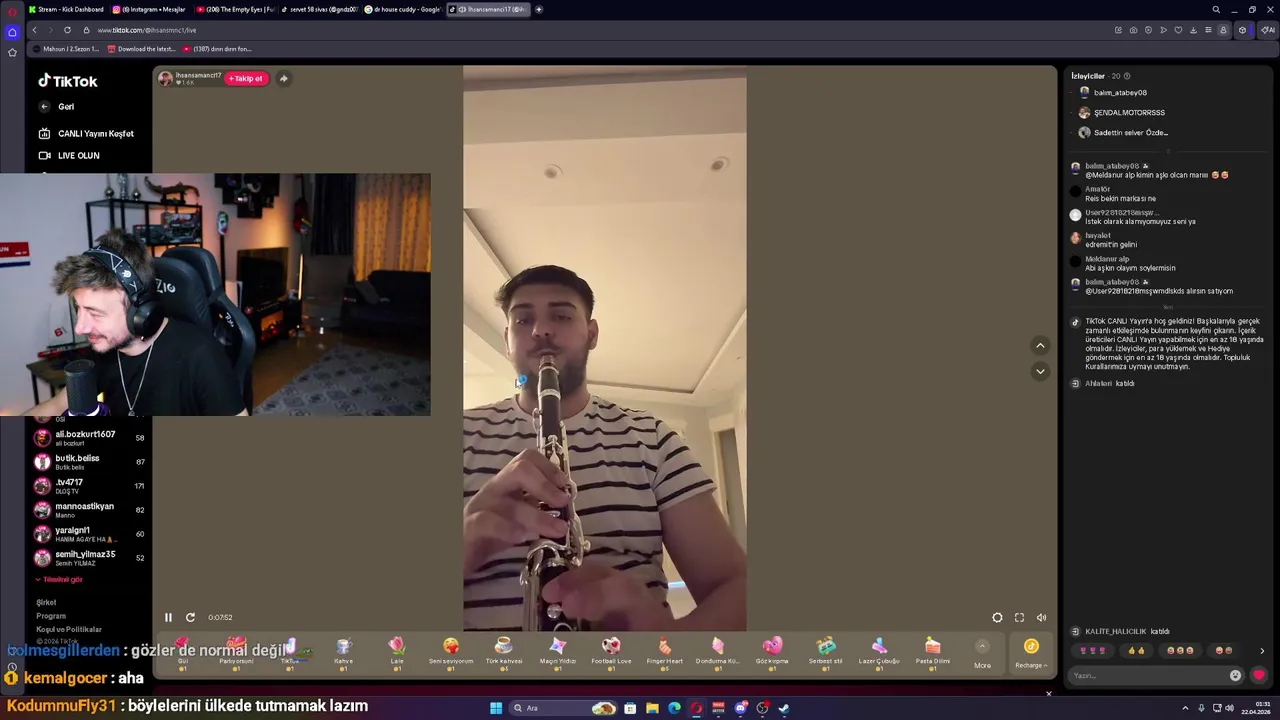The image size is (1280, 720).
Task: Send a heart like to stream
Action: point(1258,675)
